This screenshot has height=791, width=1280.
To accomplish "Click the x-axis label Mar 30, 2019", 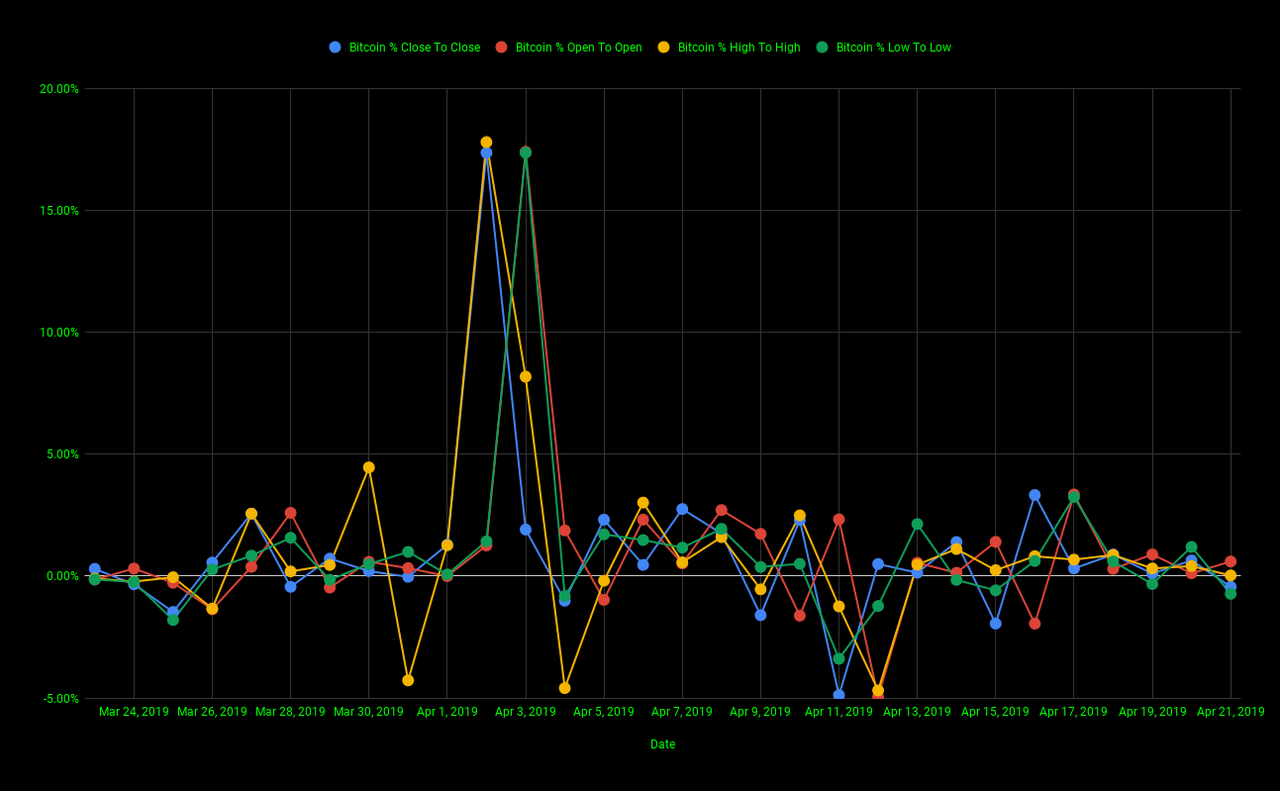I will 369,712.
